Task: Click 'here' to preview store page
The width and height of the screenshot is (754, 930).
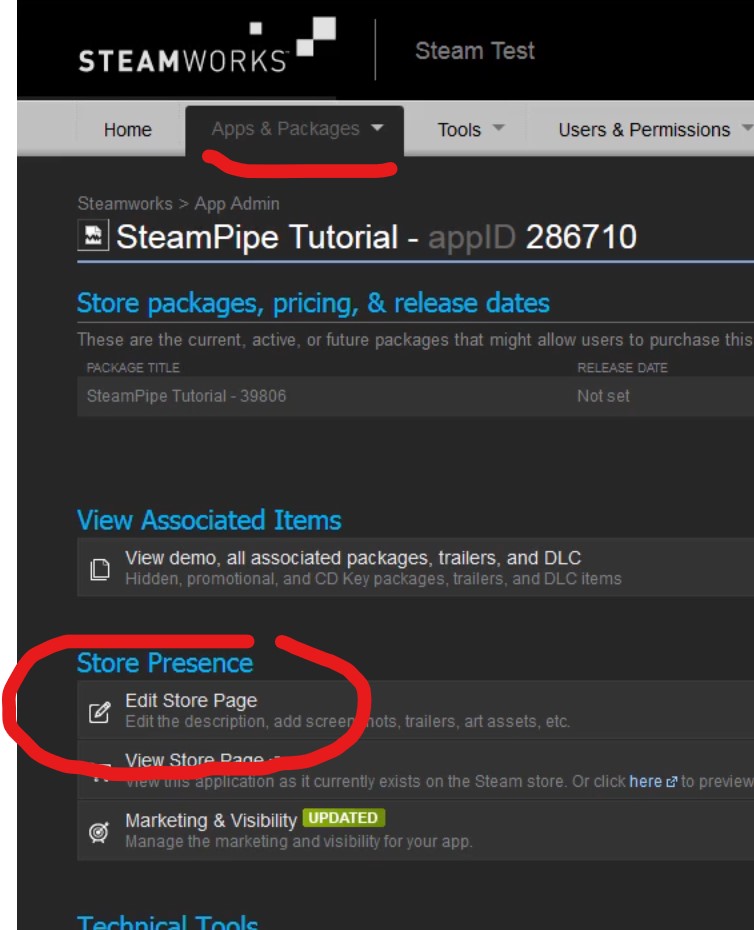Action: (x=645, y=782)
